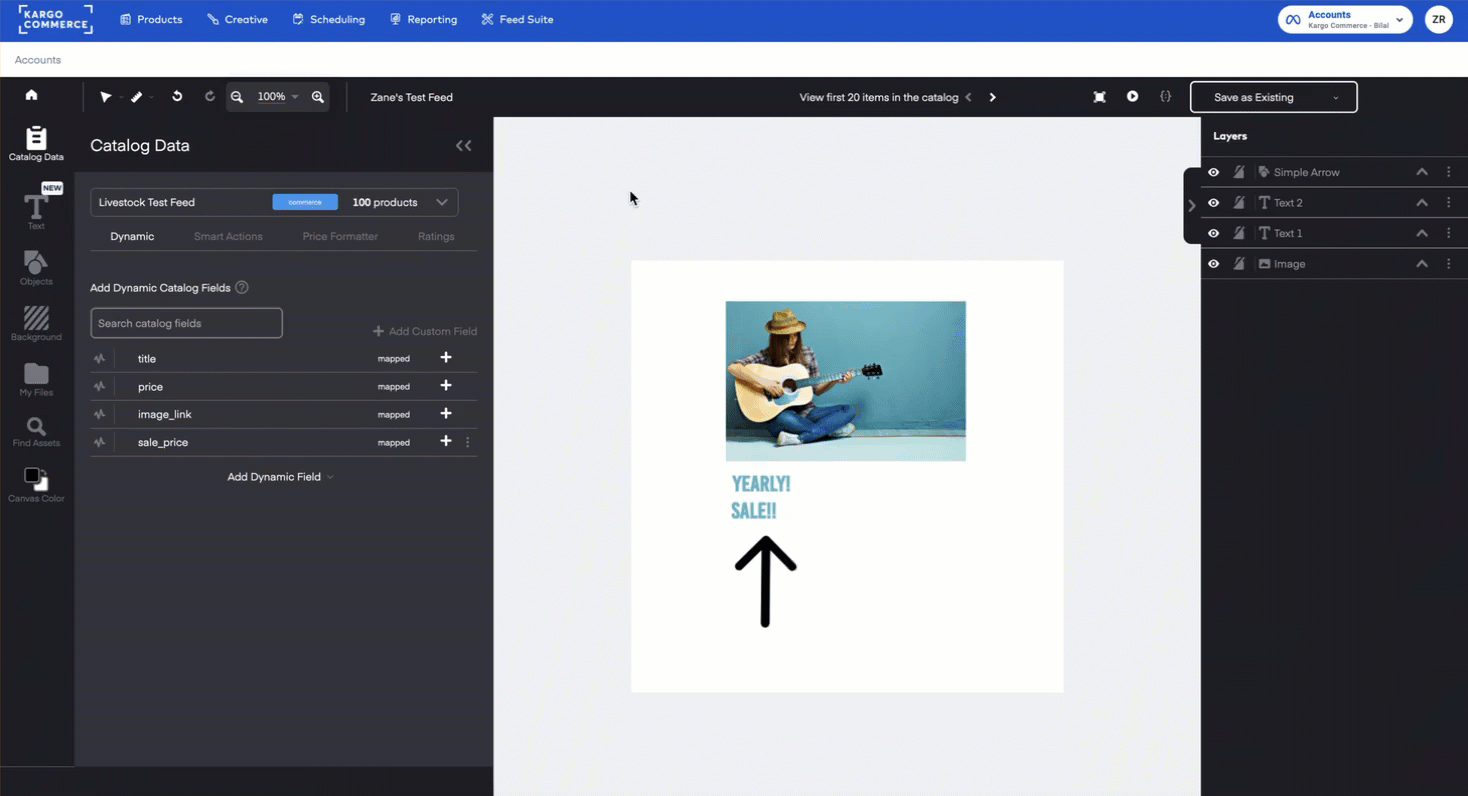This screenshot has width=1468, height=796.
Task: Click the search catalog fields input
Action: pyautogui.click(x=186, y=322)
